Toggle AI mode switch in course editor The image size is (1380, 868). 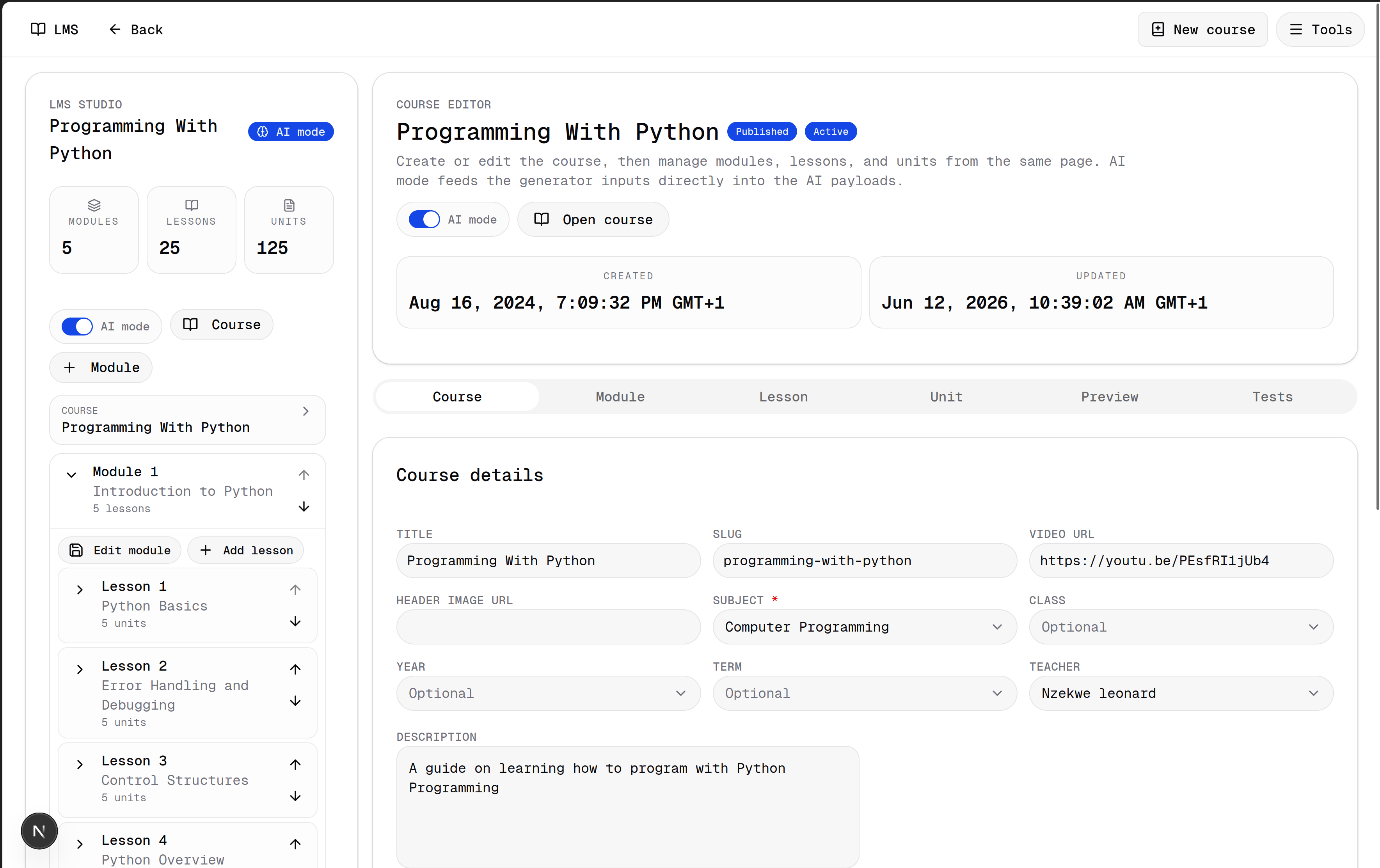click(424, 219)
